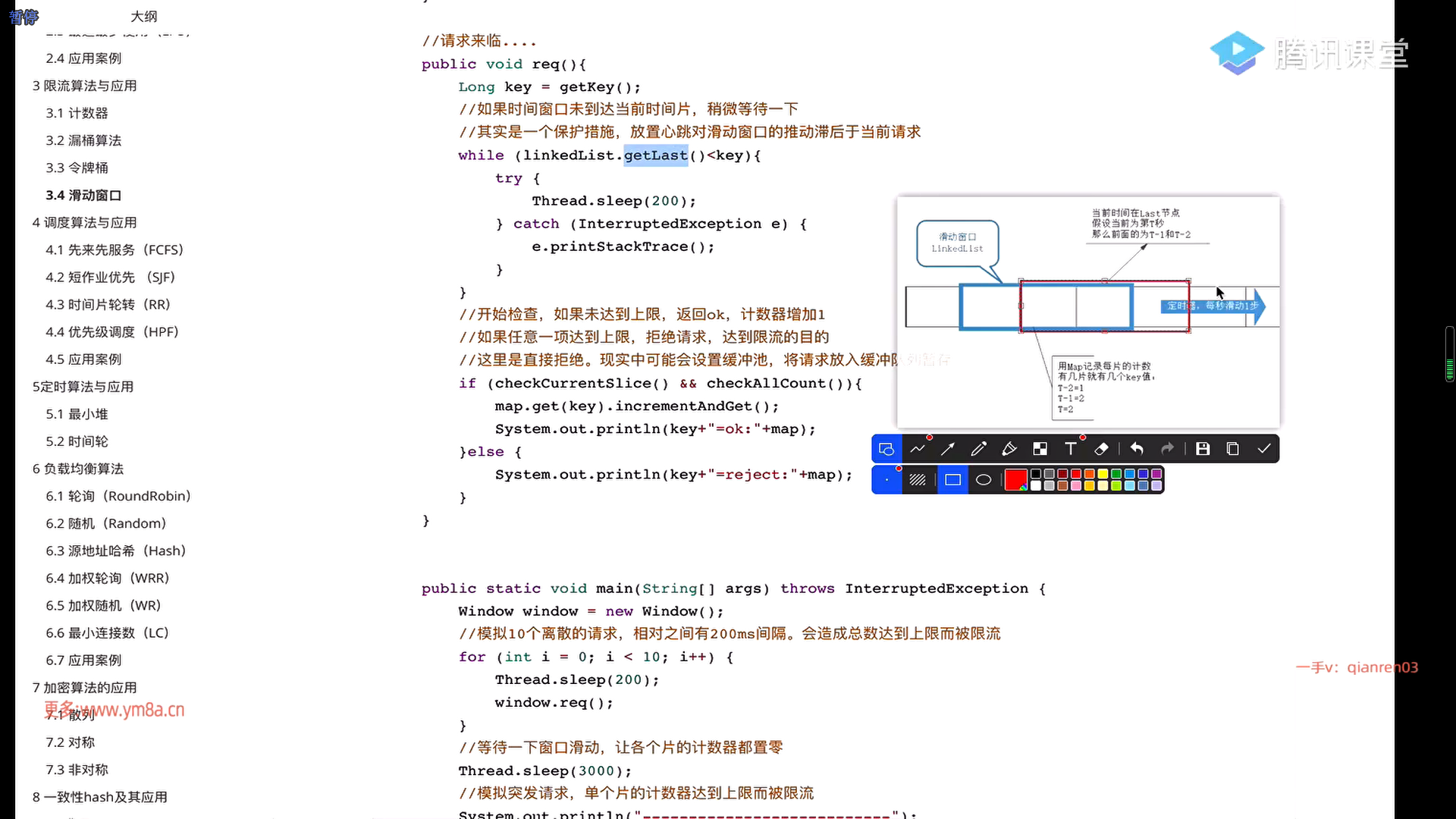Copy screenshot to clipboard
This screenshot has width=1456, height=819.
1233,449
